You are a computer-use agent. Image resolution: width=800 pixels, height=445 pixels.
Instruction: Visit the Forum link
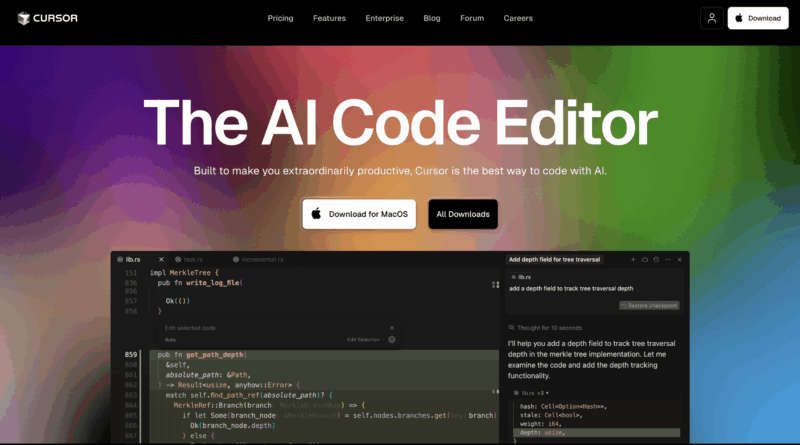[472, 18]
